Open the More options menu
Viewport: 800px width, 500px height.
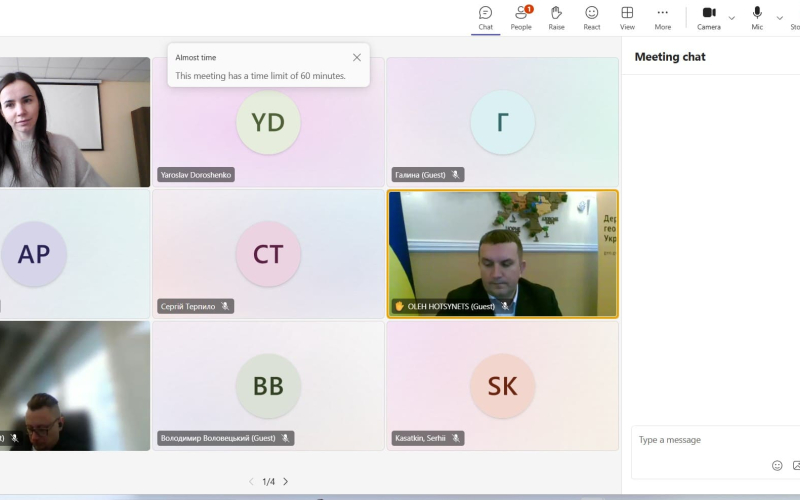(x=663, y=17)
